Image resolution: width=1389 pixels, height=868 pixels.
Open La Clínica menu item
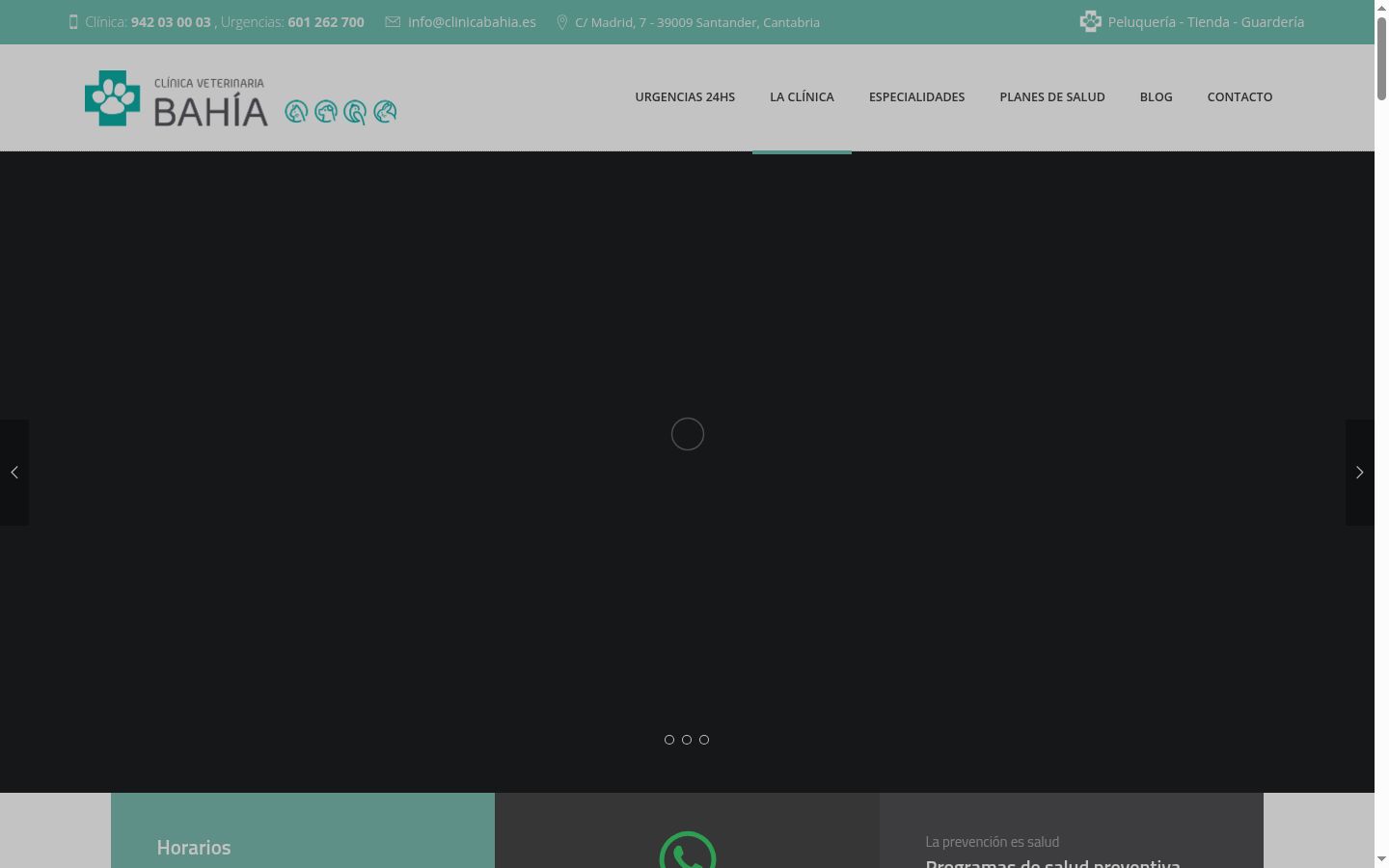click(x=802, y=97)
